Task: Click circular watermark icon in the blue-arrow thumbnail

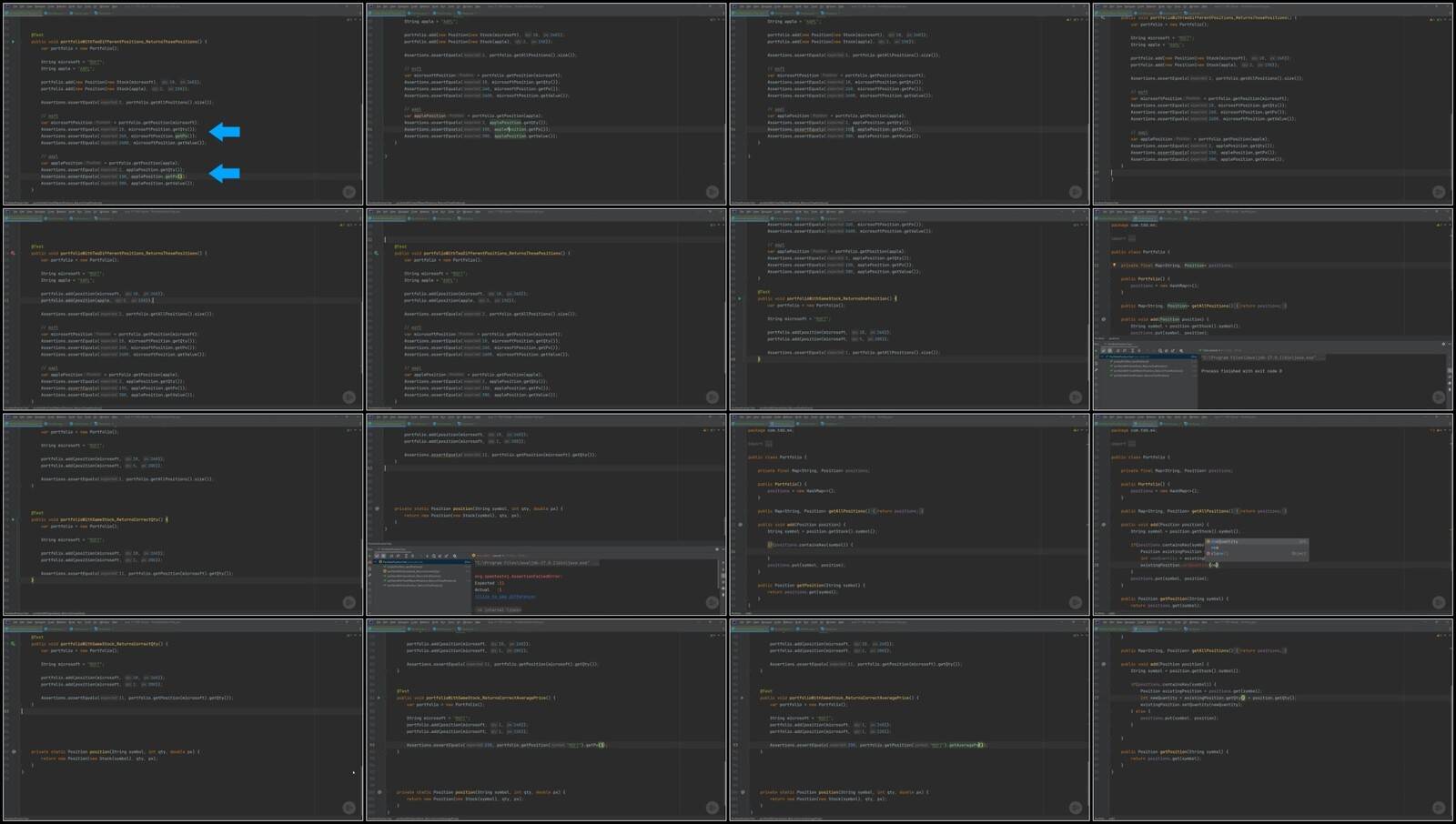Action: coord(349,192)
